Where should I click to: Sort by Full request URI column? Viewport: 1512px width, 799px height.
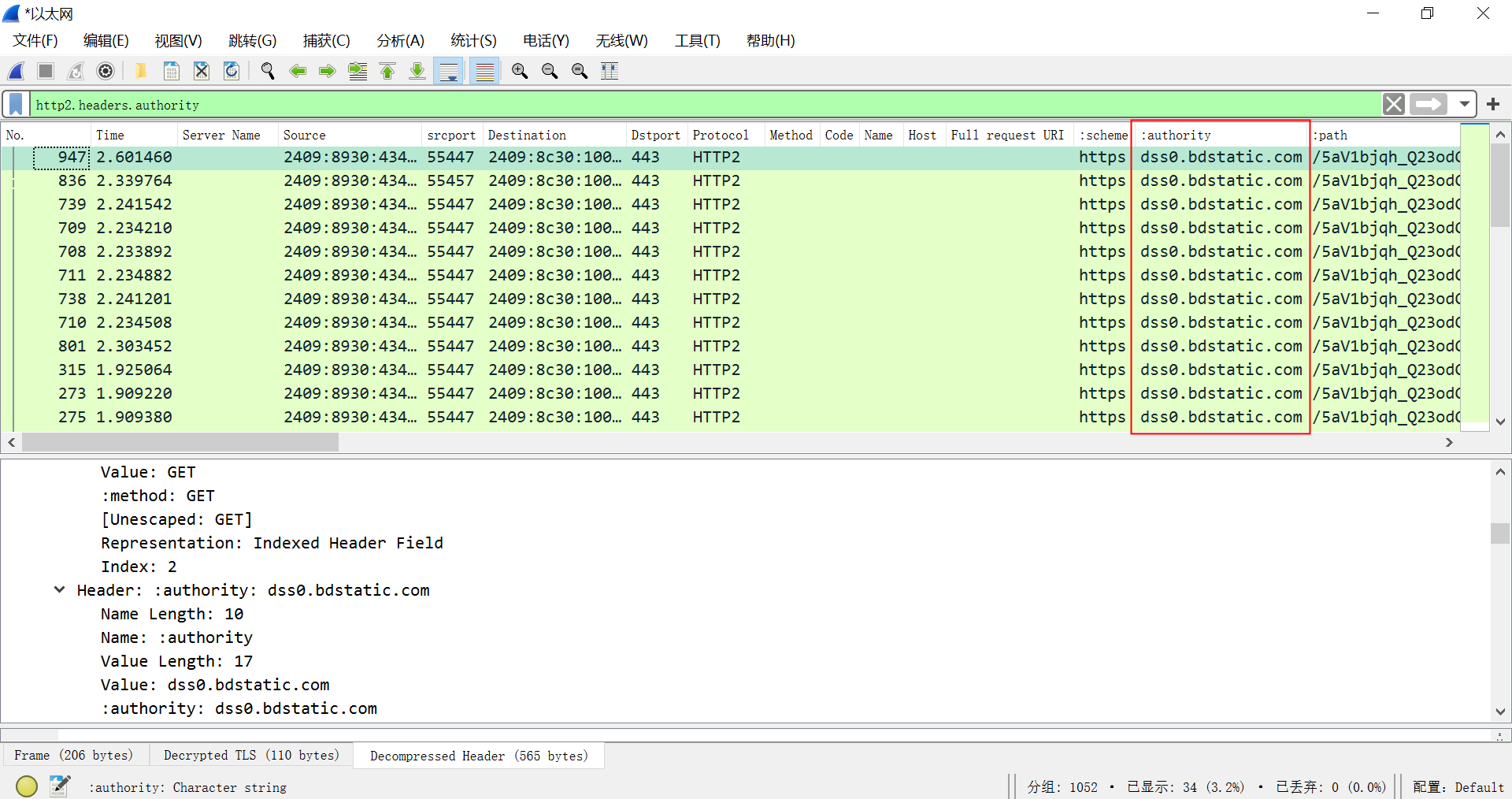(1008, 136)
